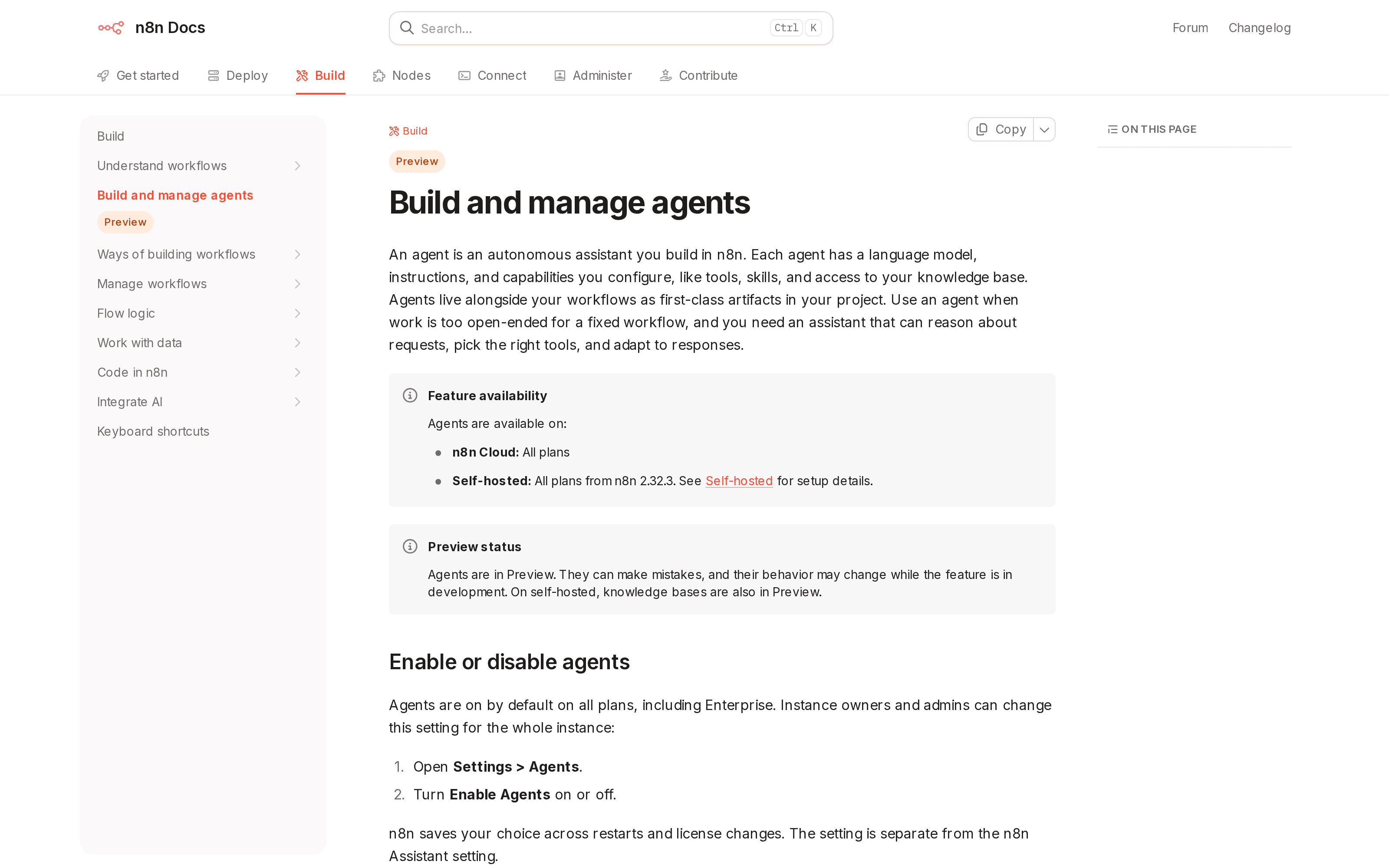Click the Build tools icon in nav
This screenshot has width=1389, height=868.
(x=302, y=76)
